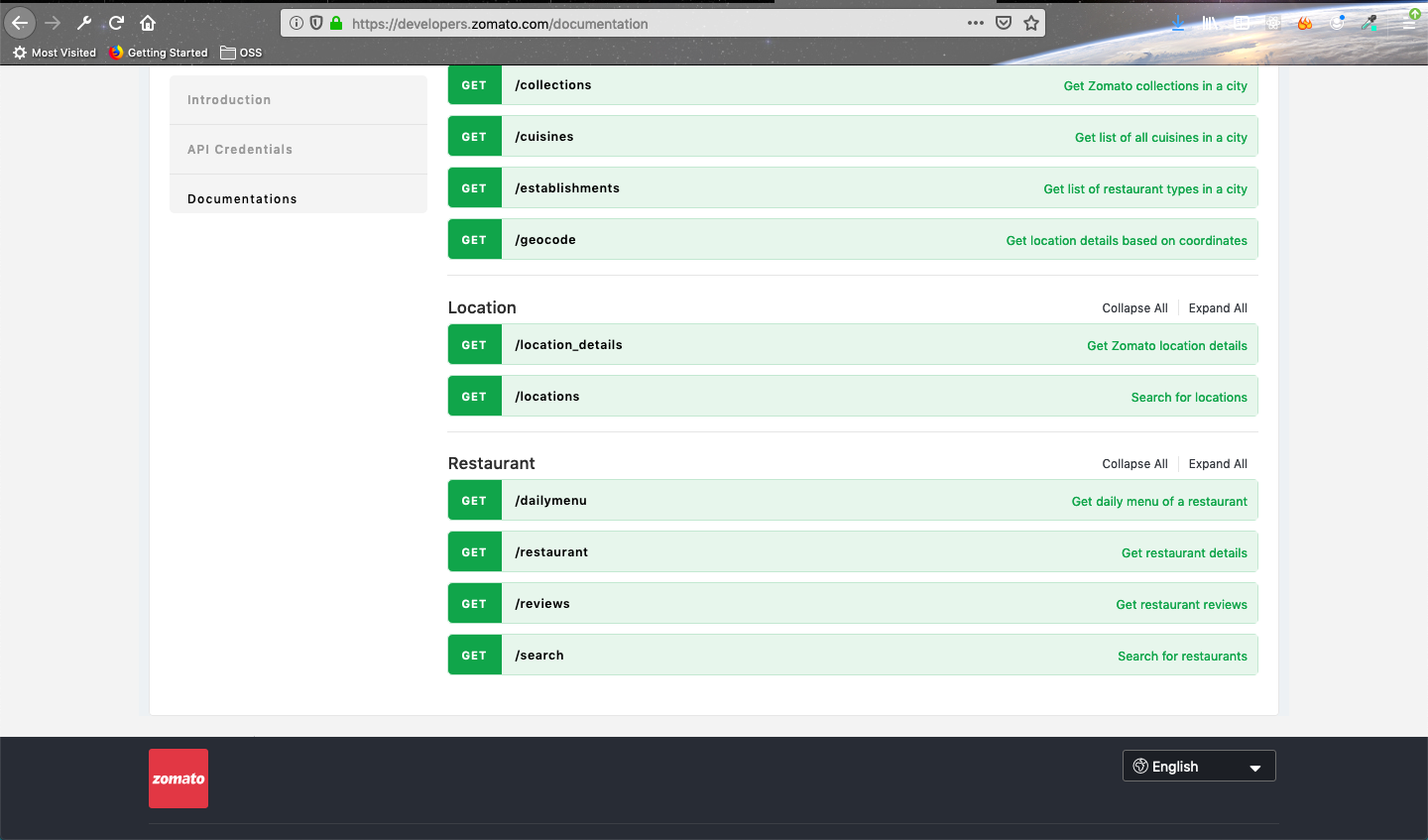Open developer tools via wrench icon
The image size is (1428, 840).
click(x=84, y=23)
